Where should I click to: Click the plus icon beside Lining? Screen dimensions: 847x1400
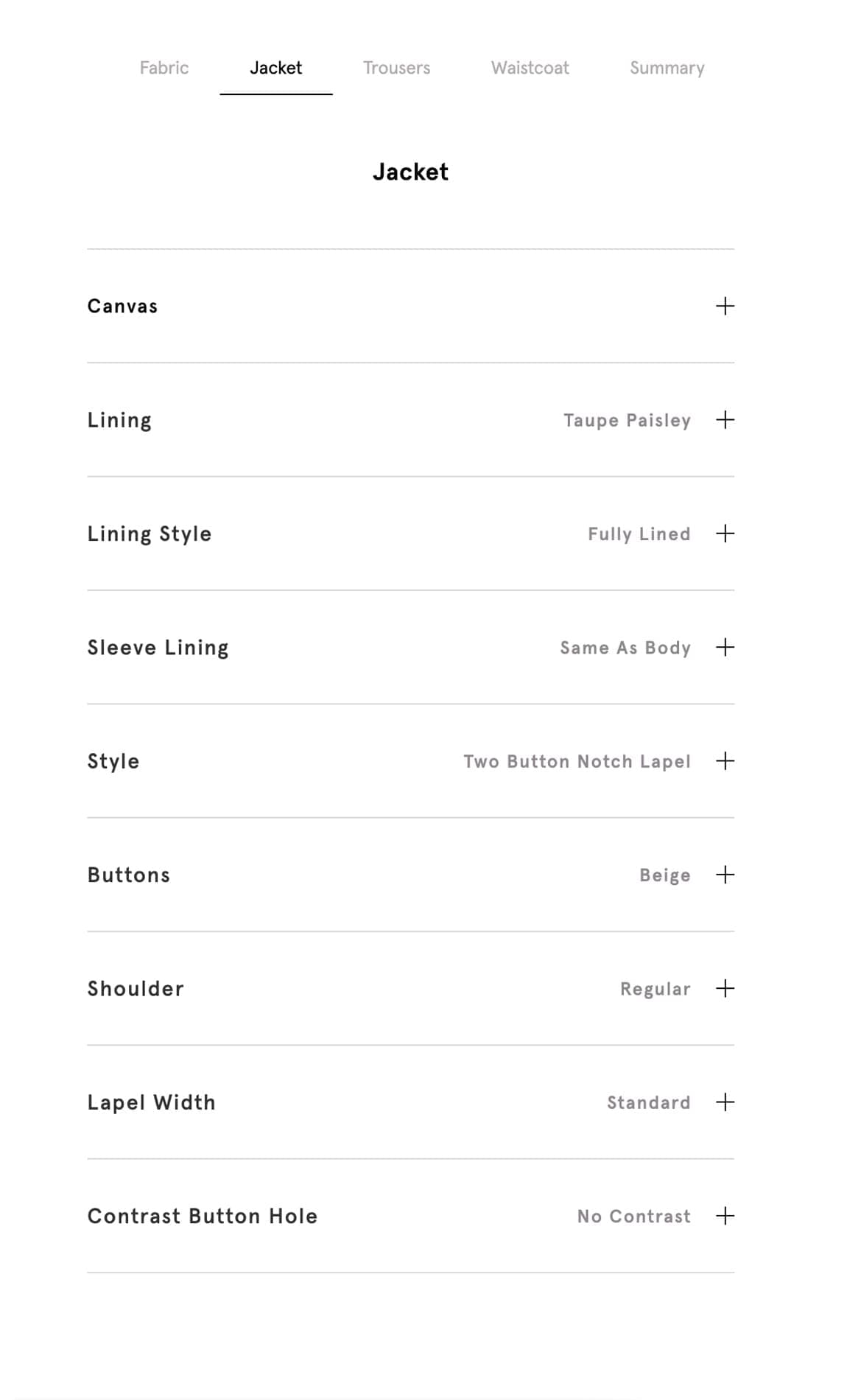click(725, 420)
